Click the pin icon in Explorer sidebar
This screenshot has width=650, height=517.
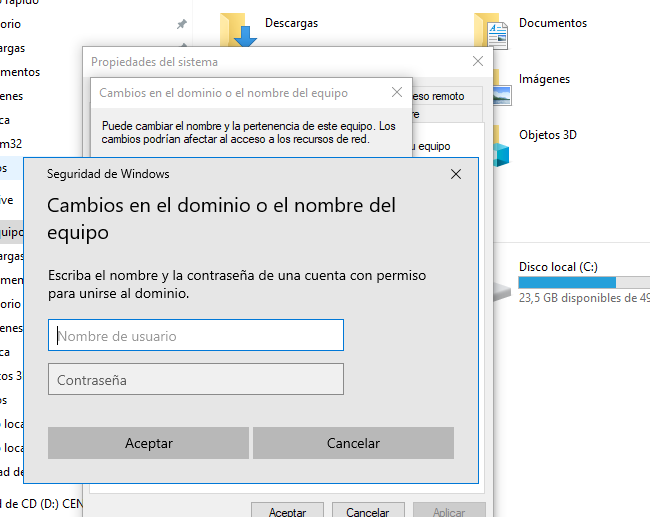click(x=182, y=24)
